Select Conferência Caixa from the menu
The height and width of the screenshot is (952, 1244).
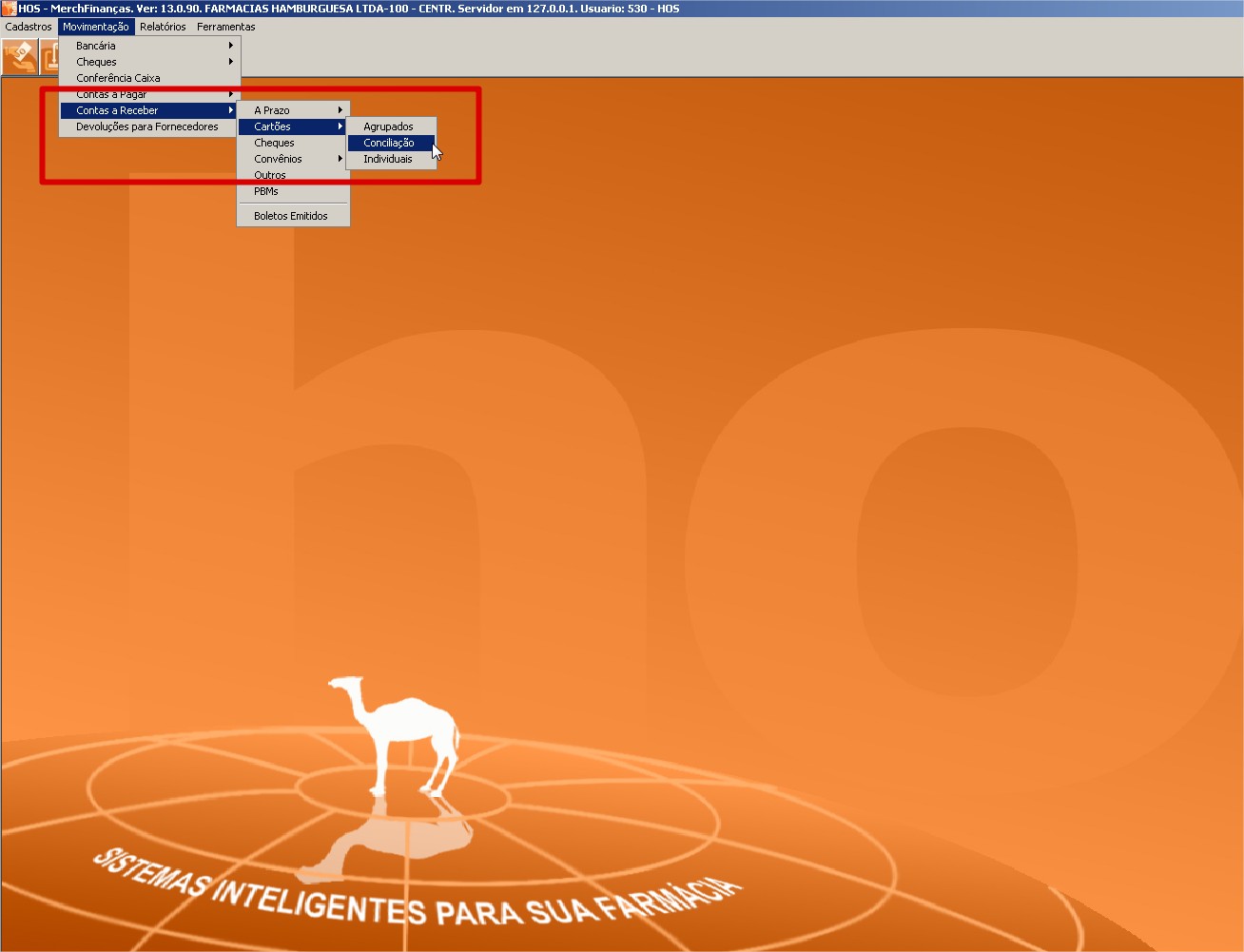tap(118, 78)
